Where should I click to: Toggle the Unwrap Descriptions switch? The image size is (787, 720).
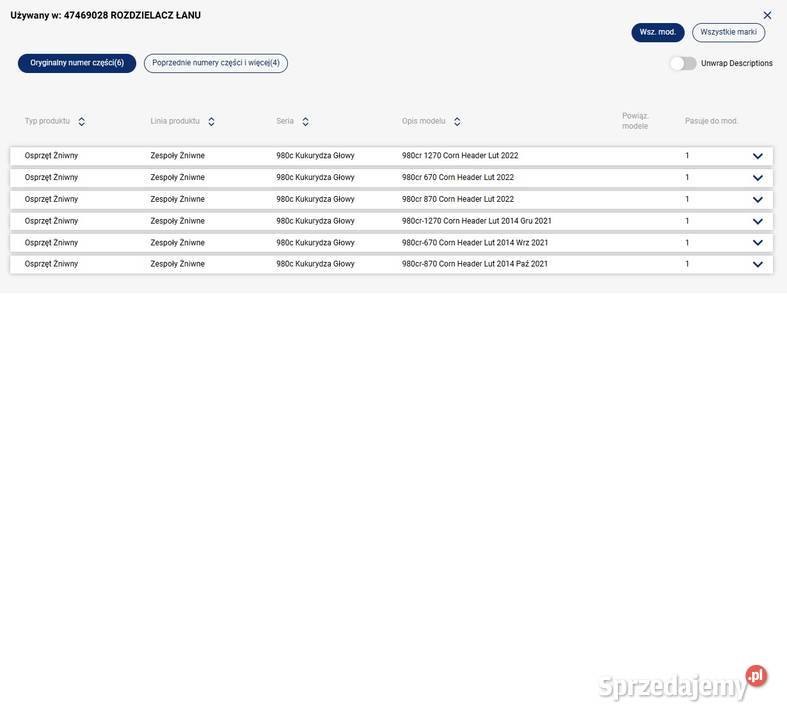[x=683, y=64]
